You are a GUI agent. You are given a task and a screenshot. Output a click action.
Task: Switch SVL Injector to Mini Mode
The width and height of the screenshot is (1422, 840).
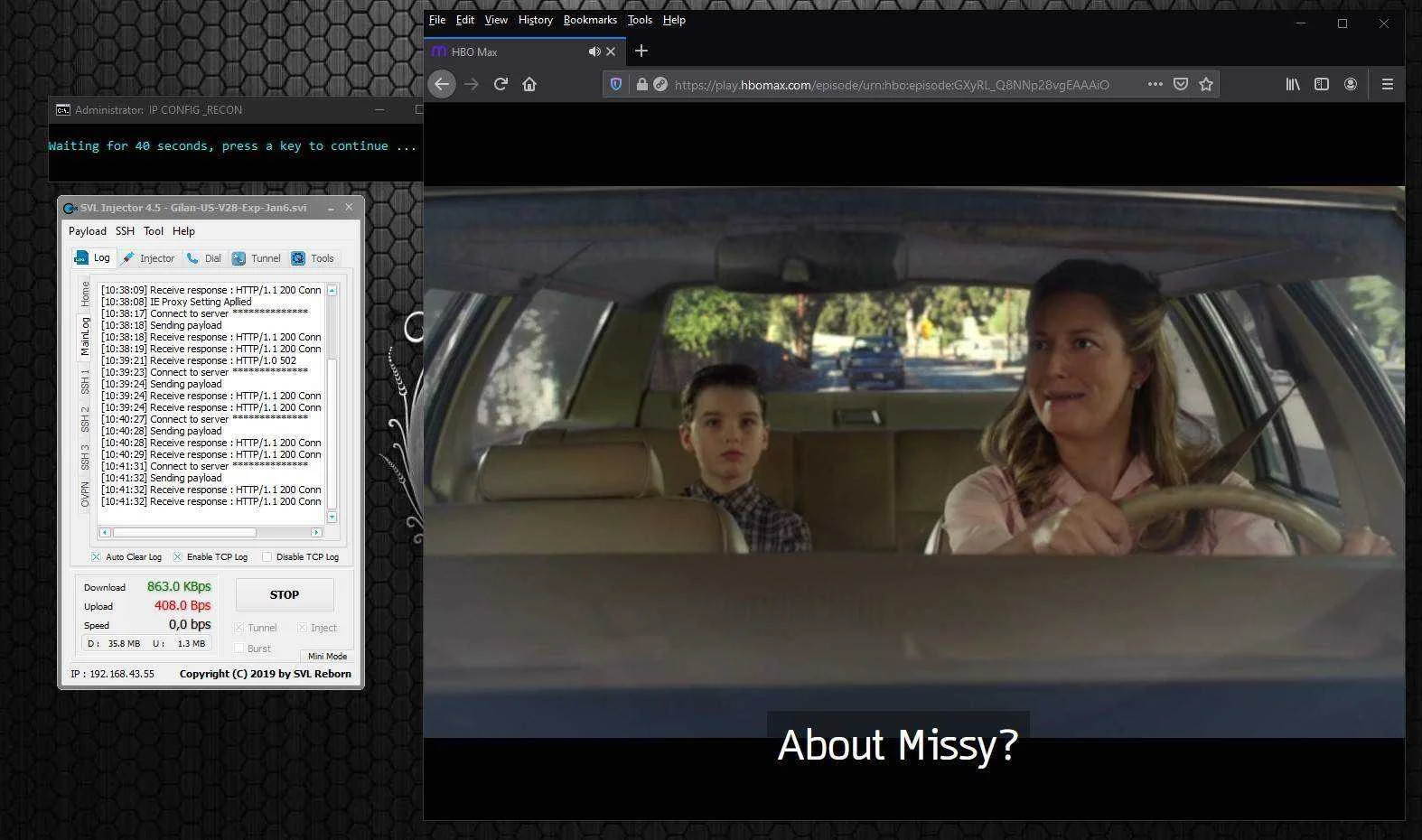pos(327,657)
